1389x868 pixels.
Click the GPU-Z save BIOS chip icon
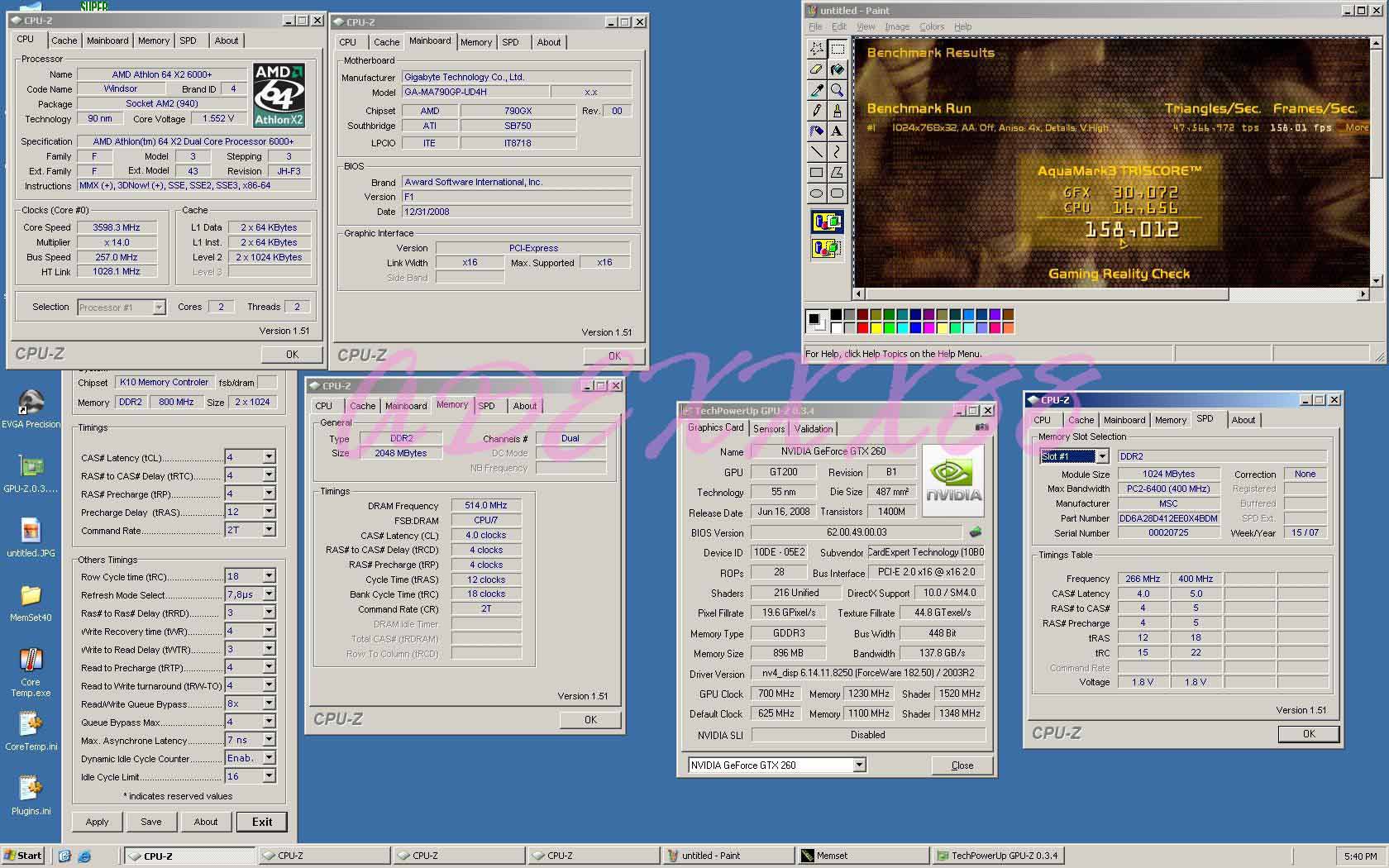point(976,532)
